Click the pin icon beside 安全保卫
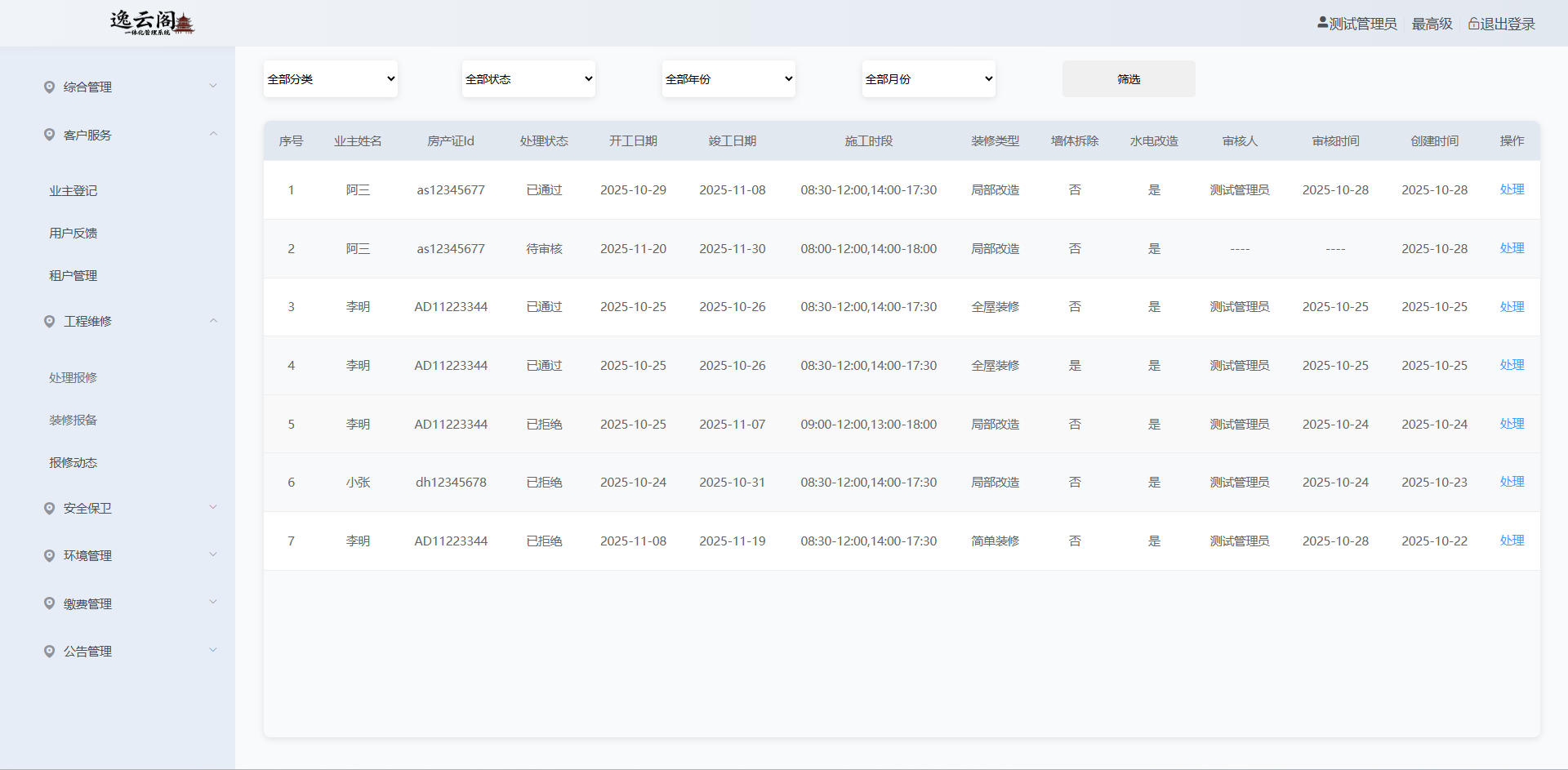 pyautogui.click(x=49, y=508)
